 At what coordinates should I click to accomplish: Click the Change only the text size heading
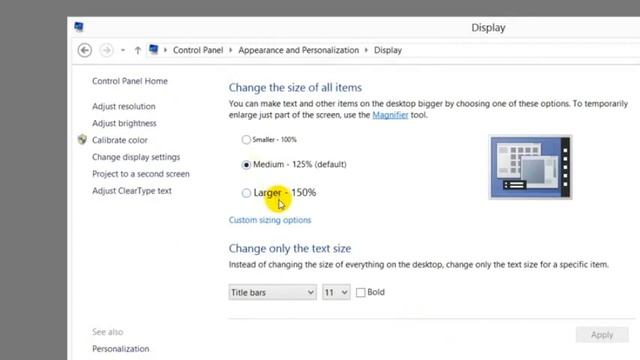pos(290,248)
